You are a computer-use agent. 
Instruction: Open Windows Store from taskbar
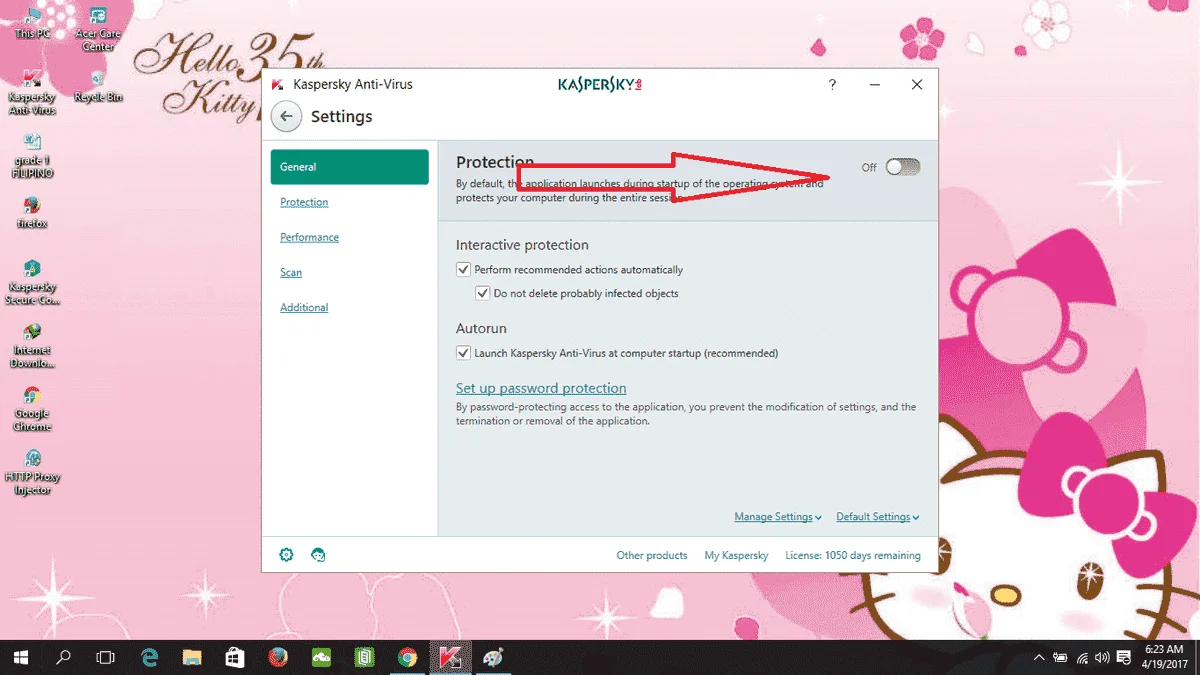coord(235,657)
